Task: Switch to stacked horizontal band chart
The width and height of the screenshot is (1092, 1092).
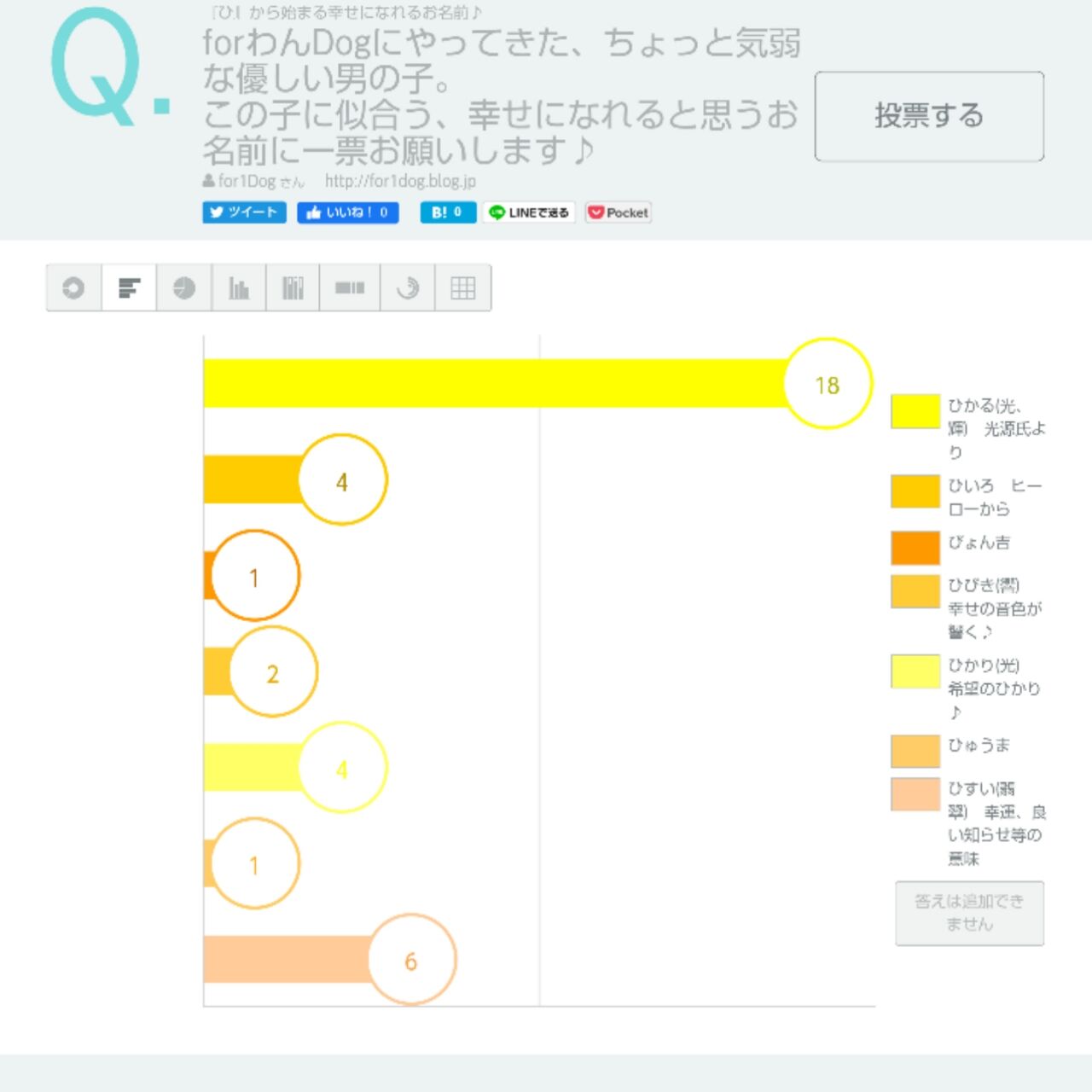Action: [x=349, y=288]
